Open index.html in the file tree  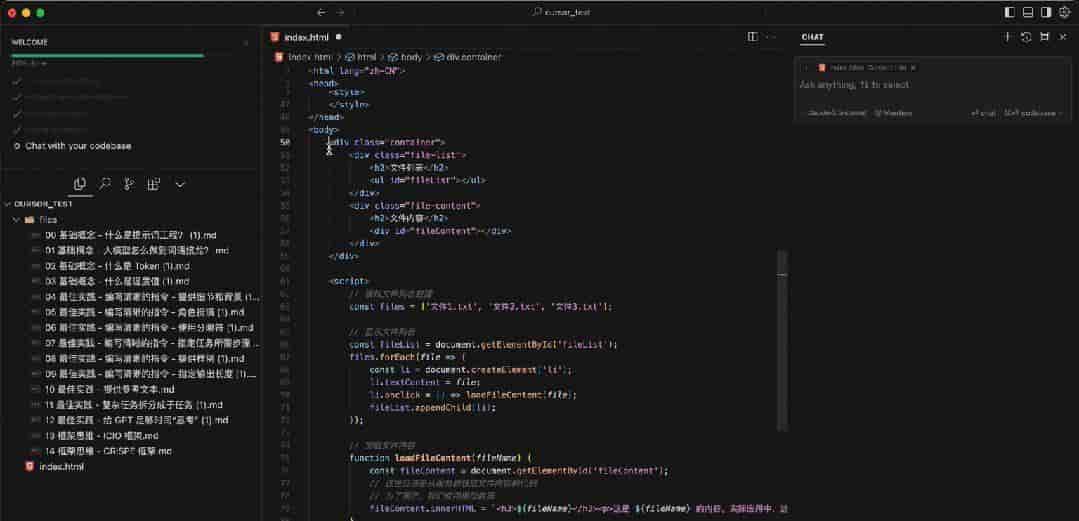point(61,467)
